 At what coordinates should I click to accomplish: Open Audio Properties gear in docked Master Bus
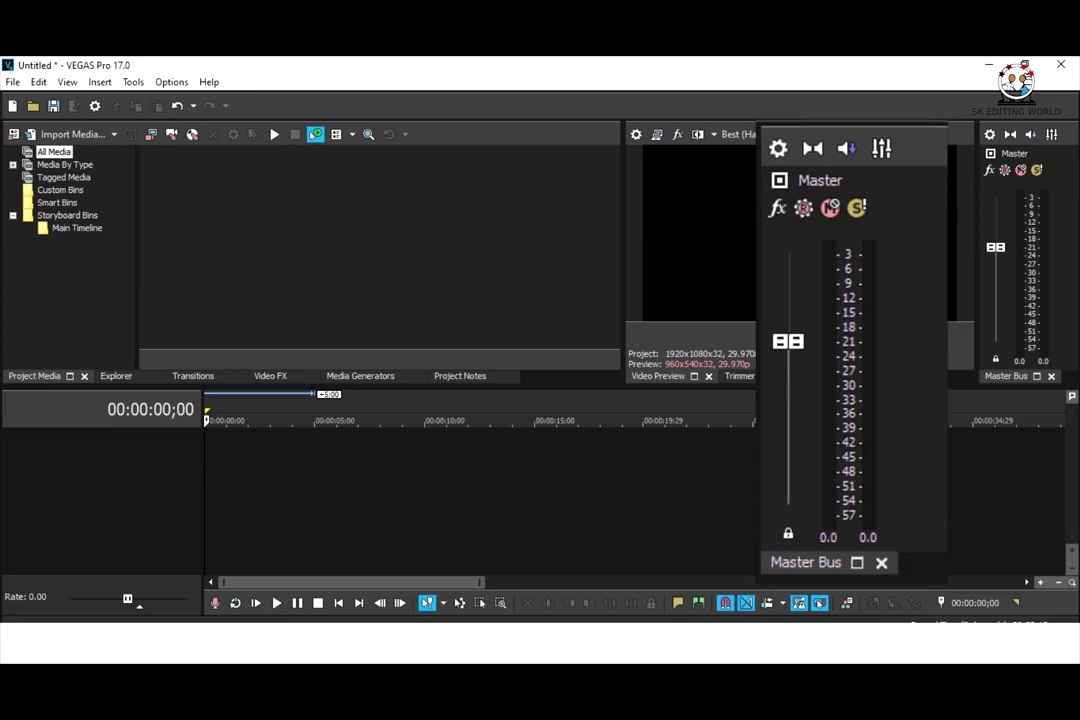pyautogui.click(x=990, y=134)
